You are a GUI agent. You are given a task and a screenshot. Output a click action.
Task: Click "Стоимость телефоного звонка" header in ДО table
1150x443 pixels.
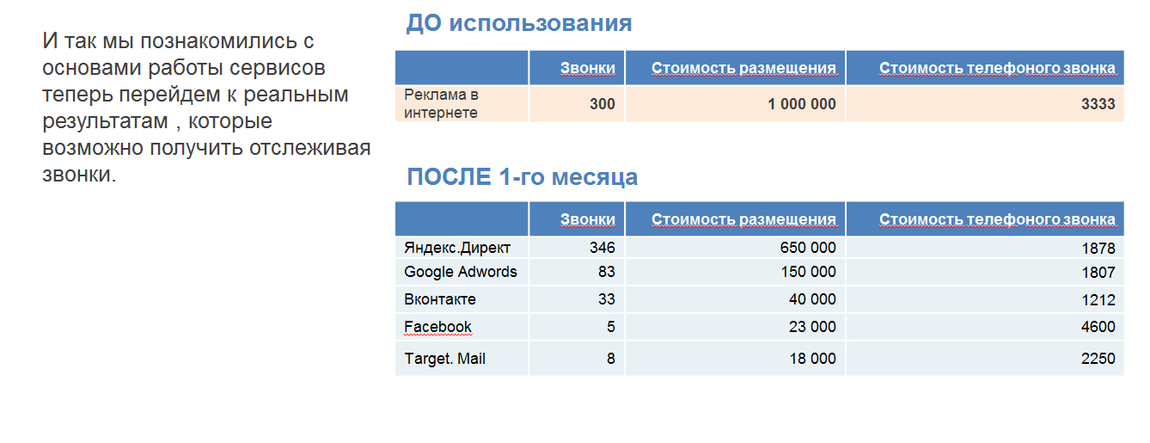click(997, 68)
